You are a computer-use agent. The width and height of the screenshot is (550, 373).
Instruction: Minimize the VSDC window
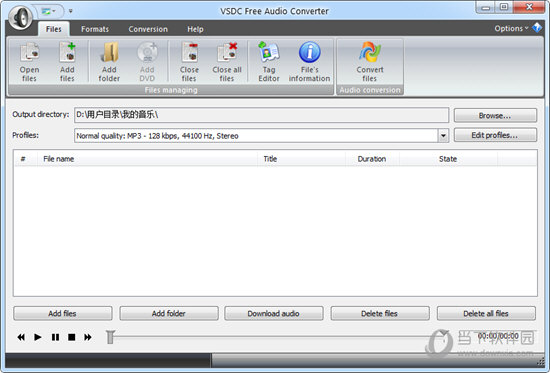point(485,8)
